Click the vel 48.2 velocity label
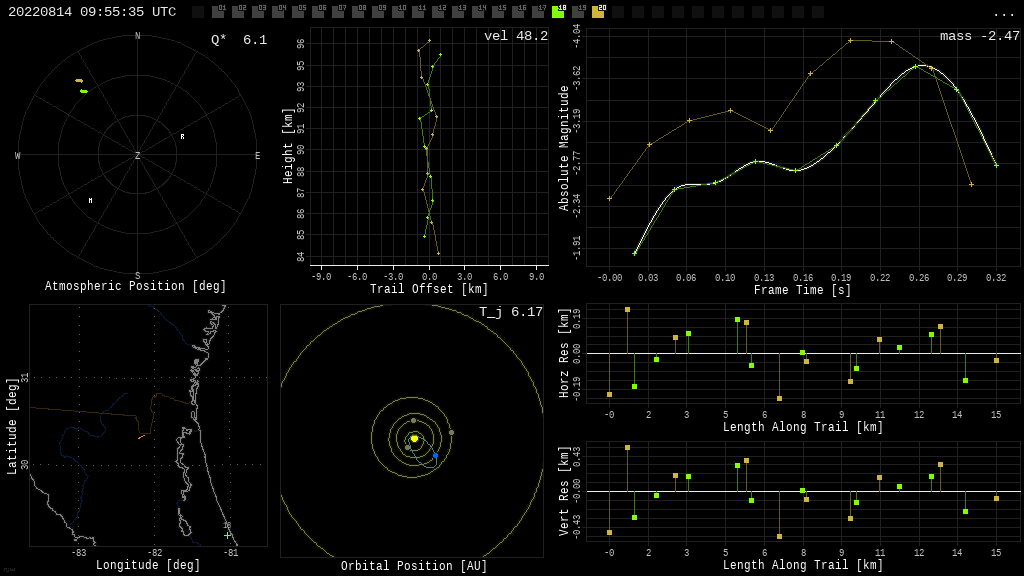Screen dimensions: 1024x576 point(515,36)
